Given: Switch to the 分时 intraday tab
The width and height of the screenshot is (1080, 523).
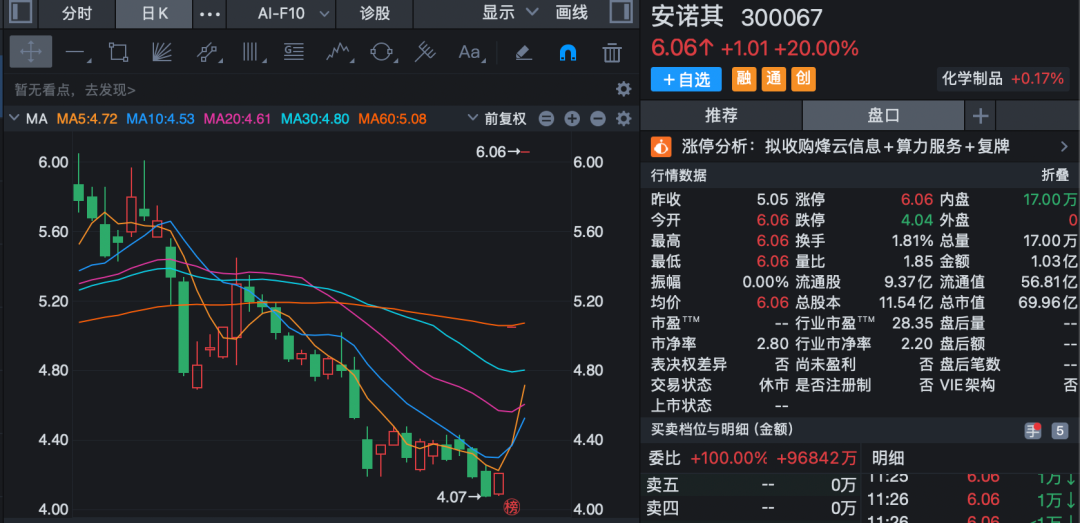Looking at the screenshot, I should coord(77,13).
